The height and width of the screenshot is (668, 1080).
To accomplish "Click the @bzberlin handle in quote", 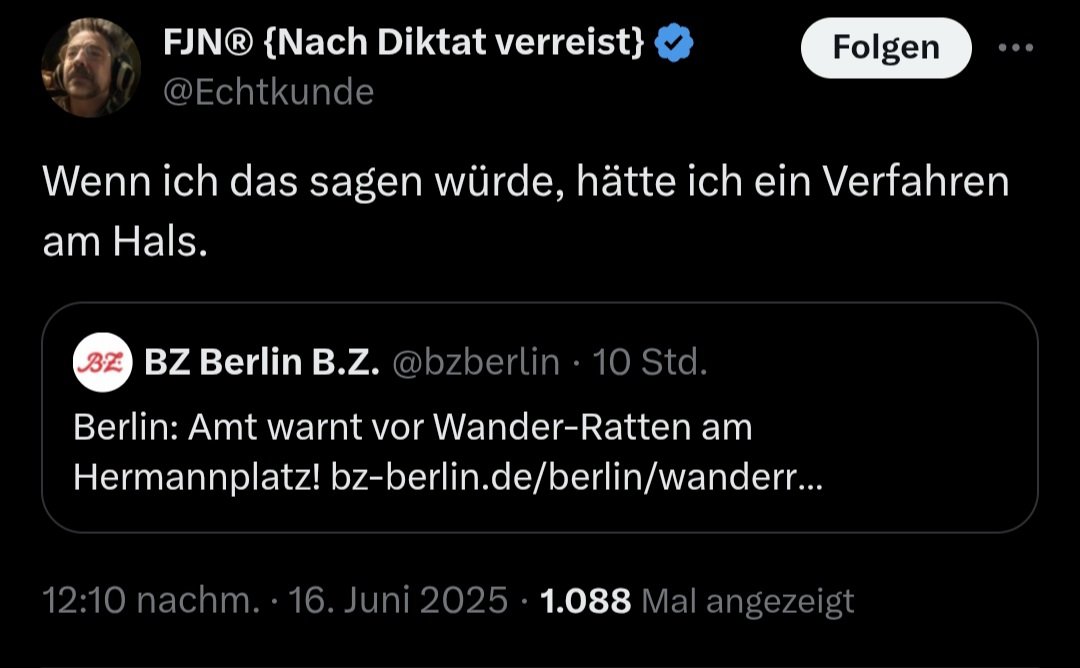I will pos(477,364).
